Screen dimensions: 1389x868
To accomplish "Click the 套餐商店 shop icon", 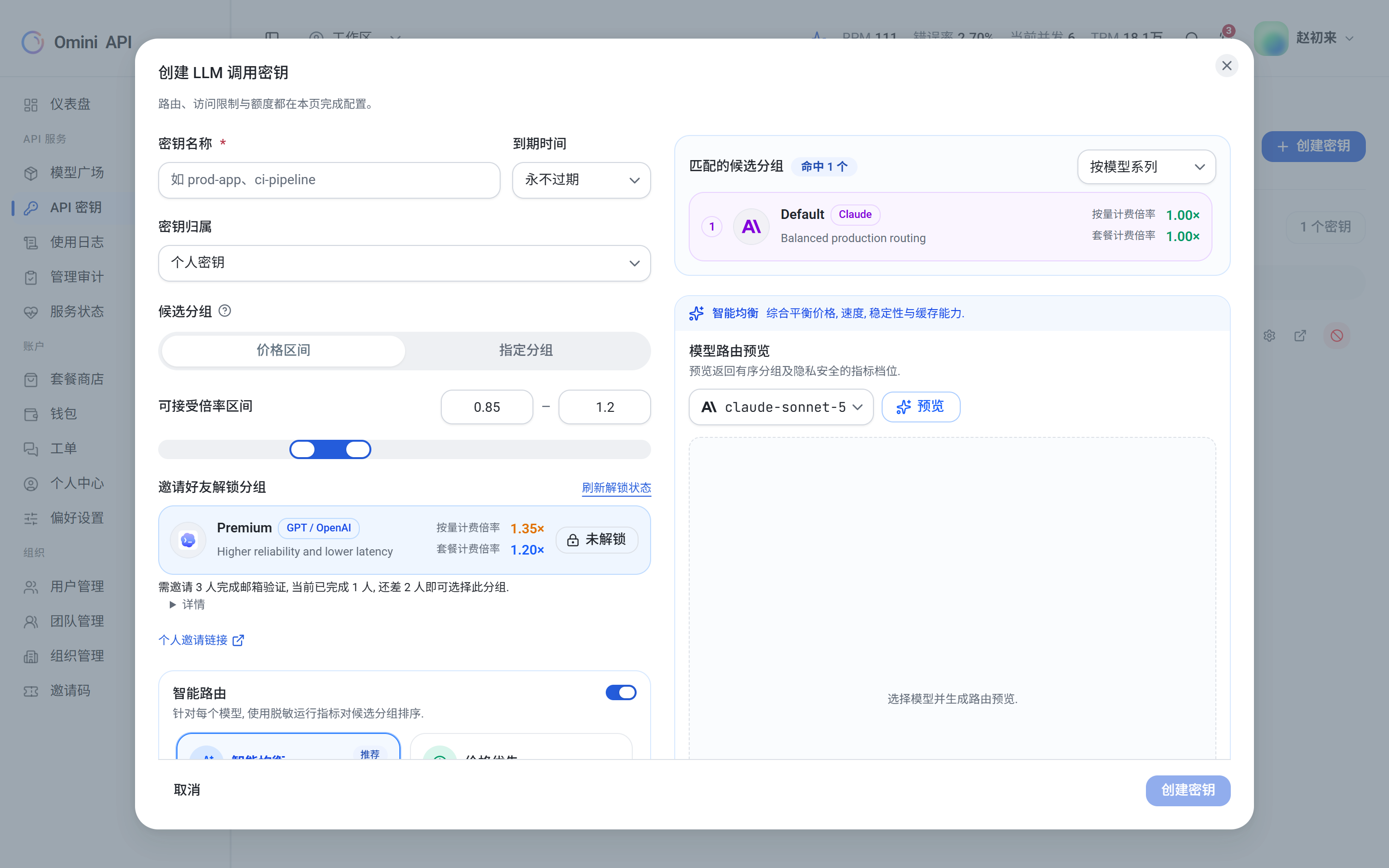I will coord(31,380).
